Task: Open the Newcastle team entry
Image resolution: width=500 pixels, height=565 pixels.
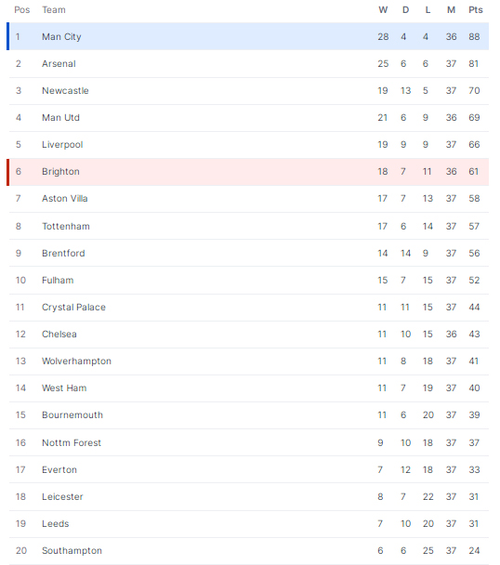Action: click(65, 90)
